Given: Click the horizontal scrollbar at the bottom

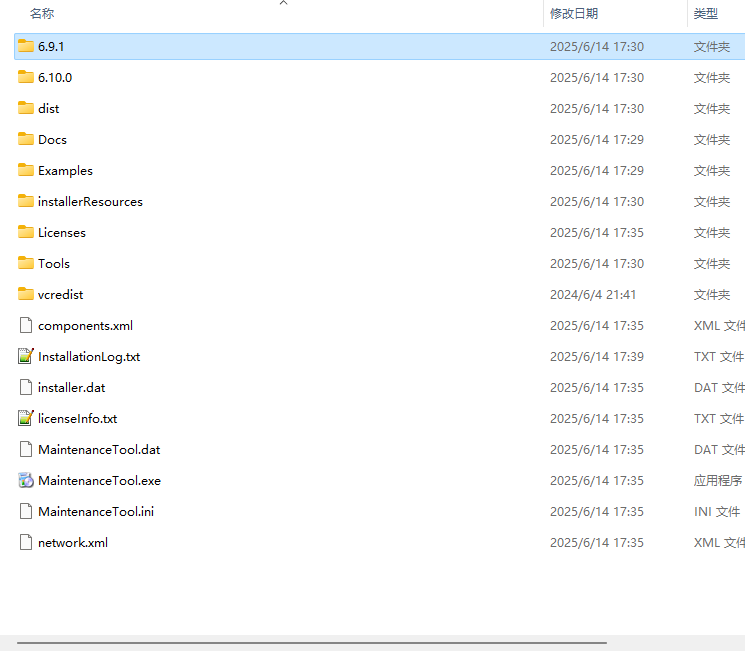Looking at the screenshot, I should (312, 643).
